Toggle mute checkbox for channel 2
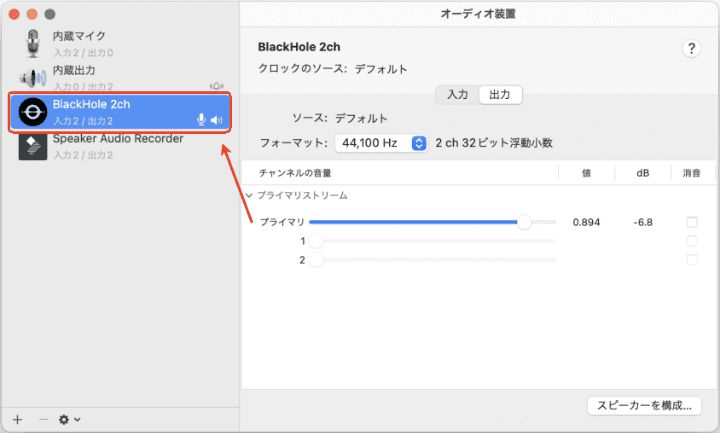 (691, 260)
